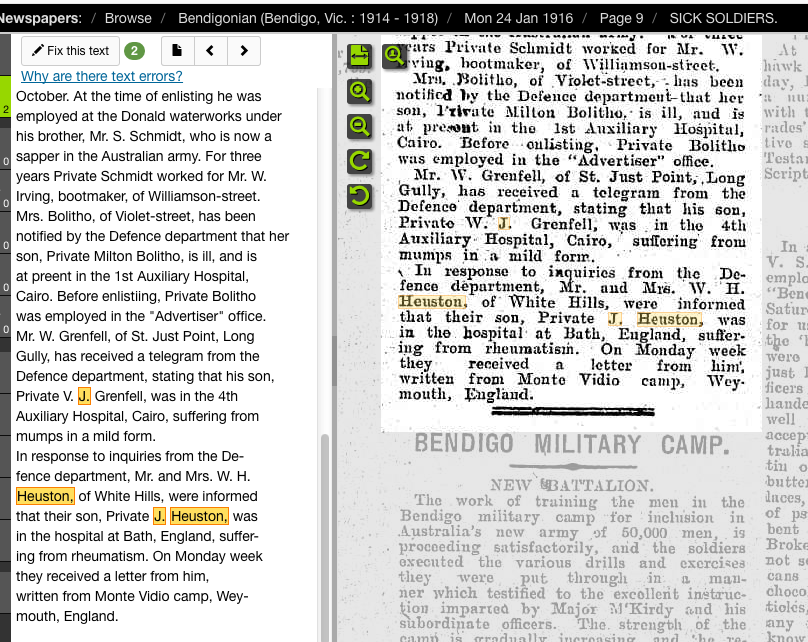
Task: Click transcript line 'they received a letter from him,'
Action: click(112, 577)
